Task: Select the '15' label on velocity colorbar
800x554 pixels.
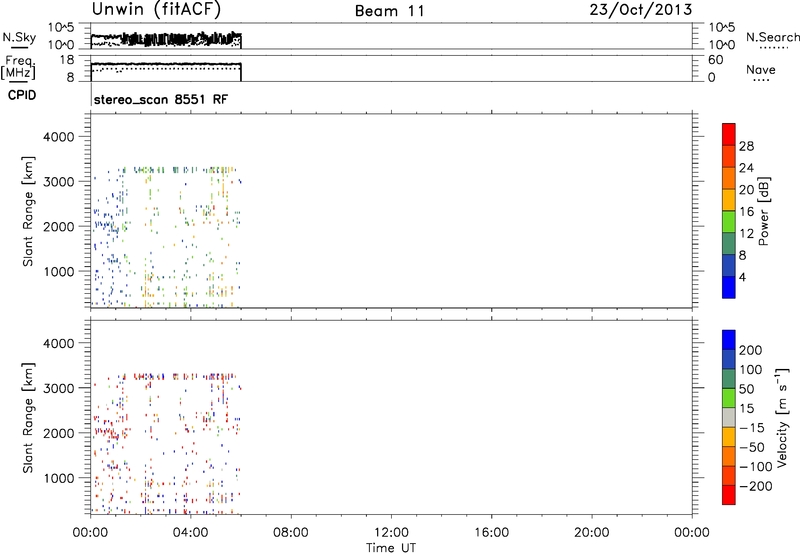Action: click(746, 409)
